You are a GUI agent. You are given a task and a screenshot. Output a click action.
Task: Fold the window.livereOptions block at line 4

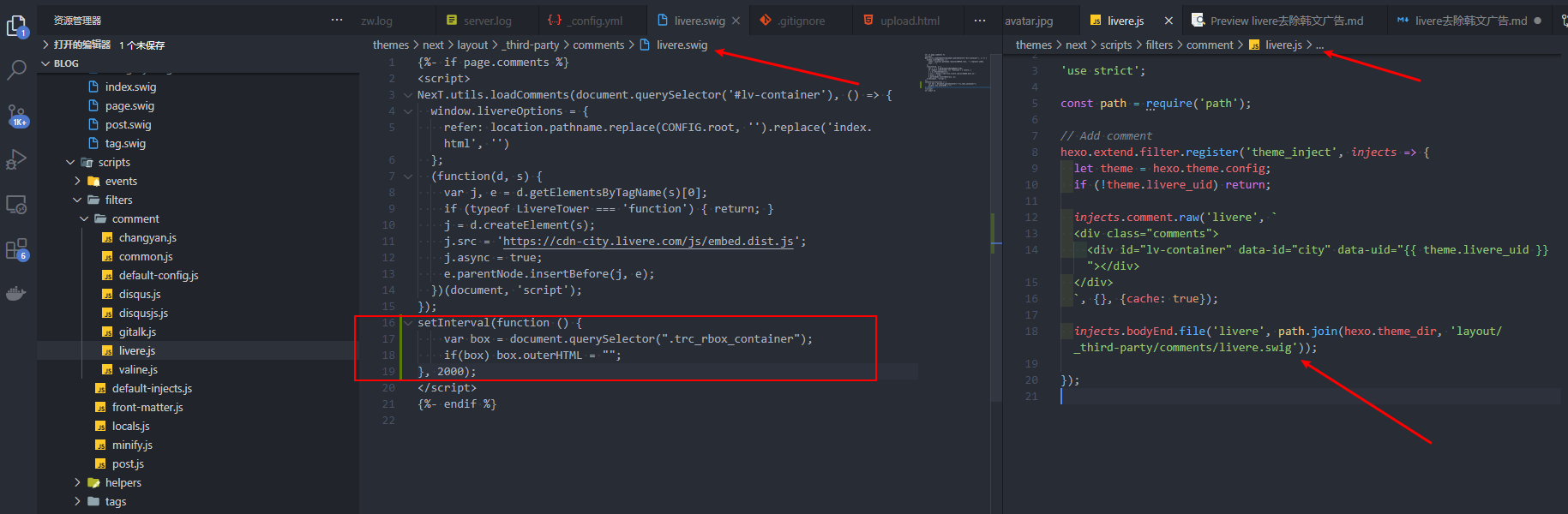coord(408,111)
